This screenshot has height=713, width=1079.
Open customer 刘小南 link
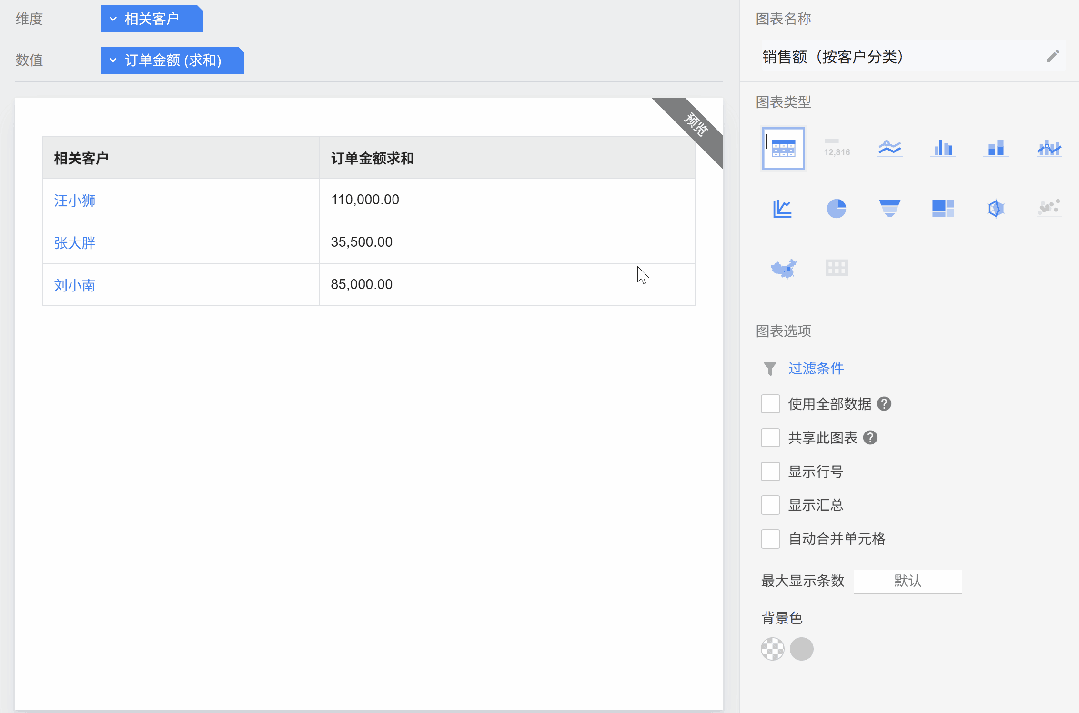(74, 285)
